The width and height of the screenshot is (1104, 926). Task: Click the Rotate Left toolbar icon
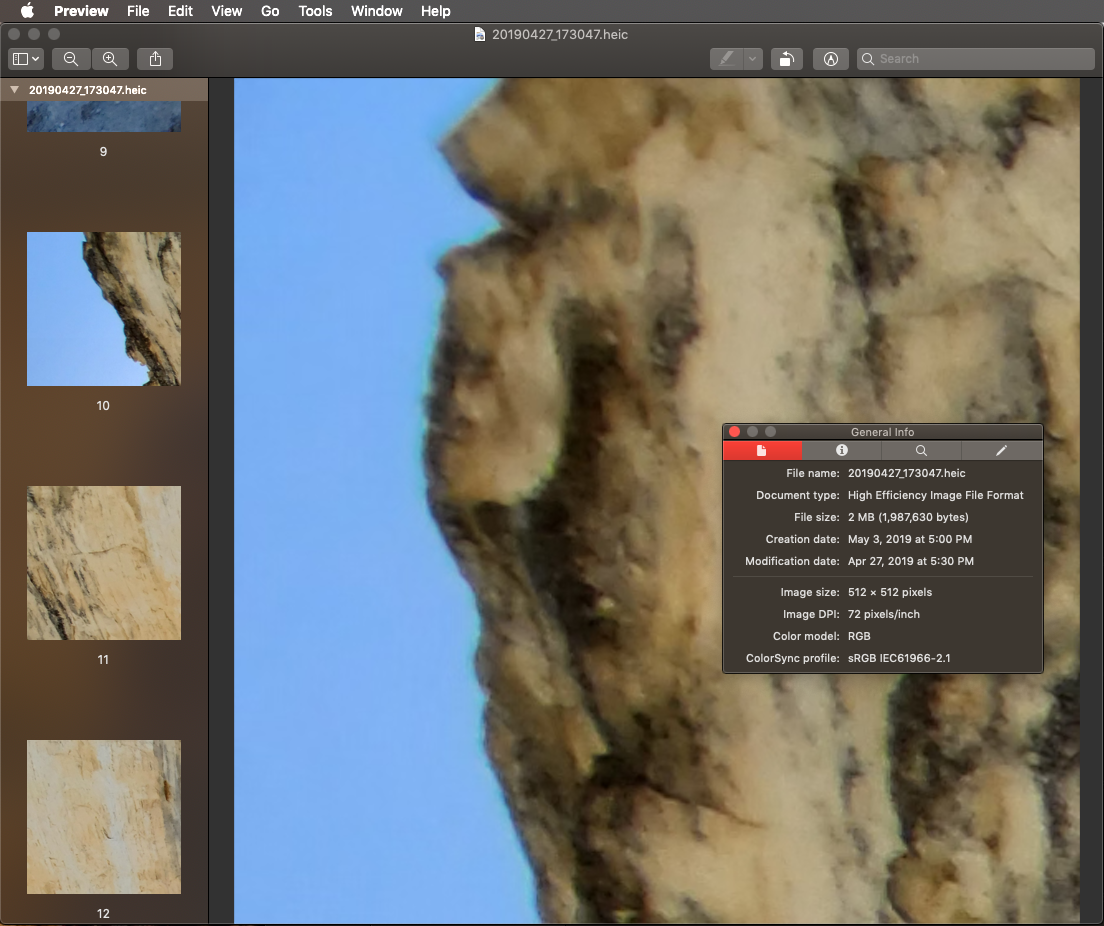pos(786,59)
